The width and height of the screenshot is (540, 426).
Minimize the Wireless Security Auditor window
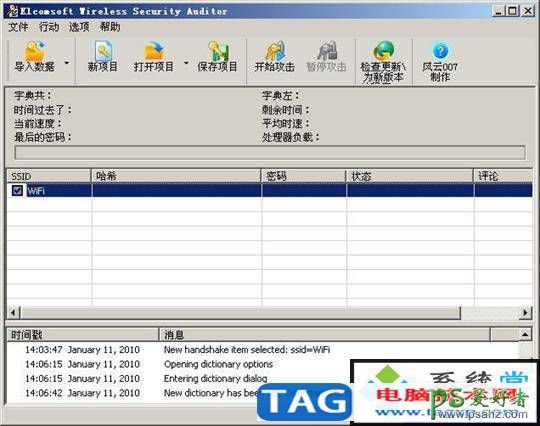tap(498, 11)
